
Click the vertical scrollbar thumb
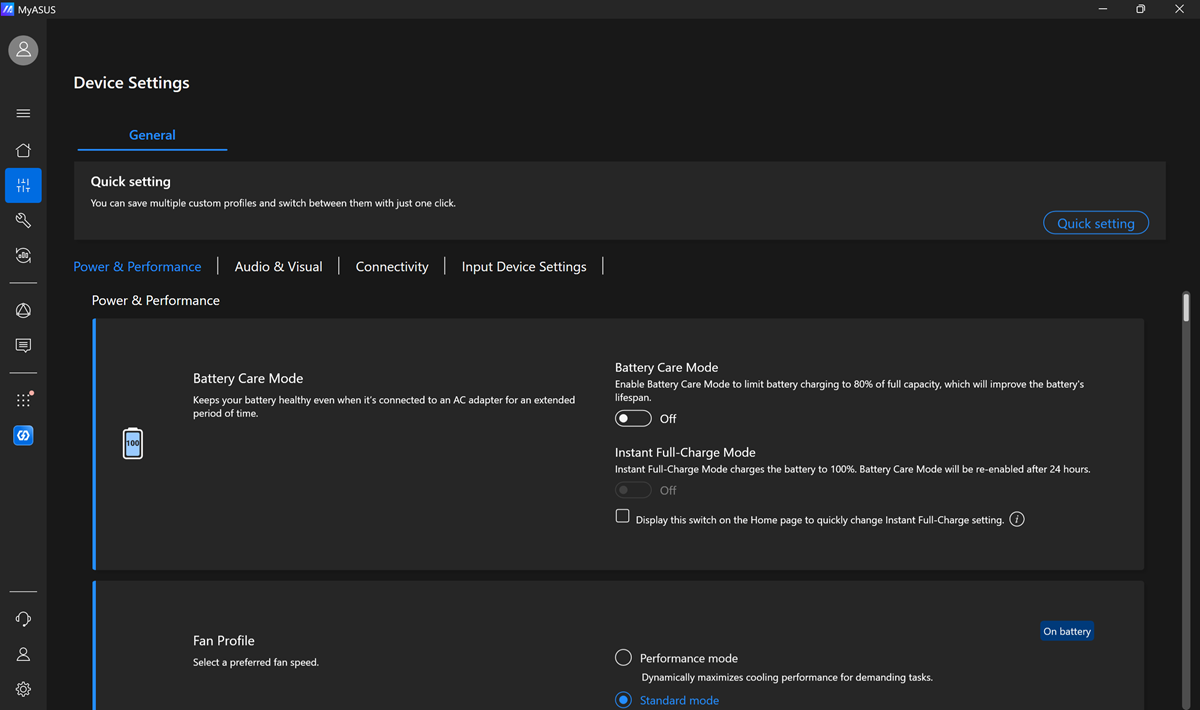[x=1186, y=307]
